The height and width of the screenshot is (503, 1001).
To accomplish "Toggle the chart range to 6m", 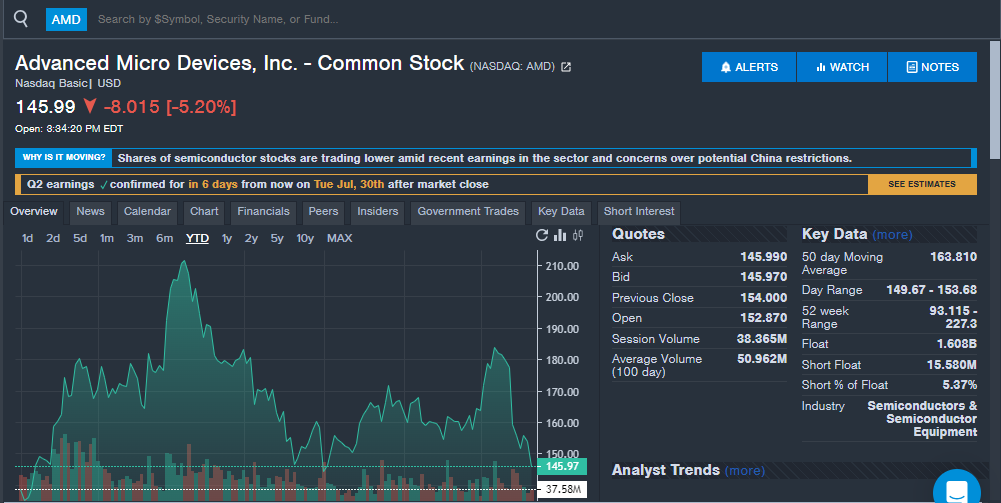I will (x=164, y=238).
